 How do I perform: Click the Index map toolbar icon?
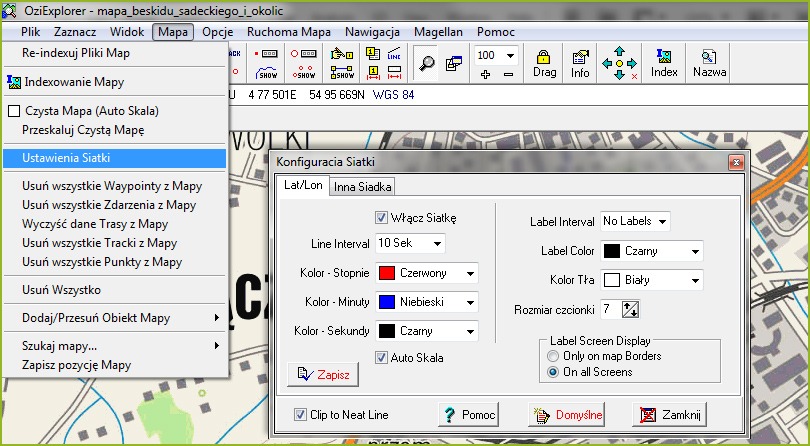(664, 63)
